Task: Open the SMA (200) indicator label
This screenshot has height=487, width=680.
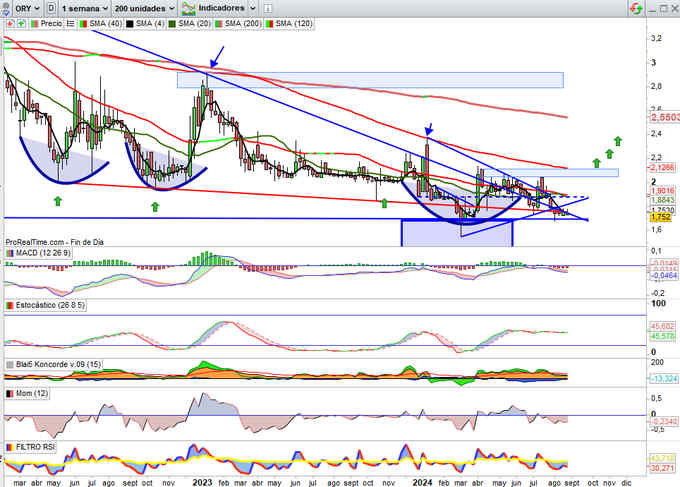Action: 243,23
